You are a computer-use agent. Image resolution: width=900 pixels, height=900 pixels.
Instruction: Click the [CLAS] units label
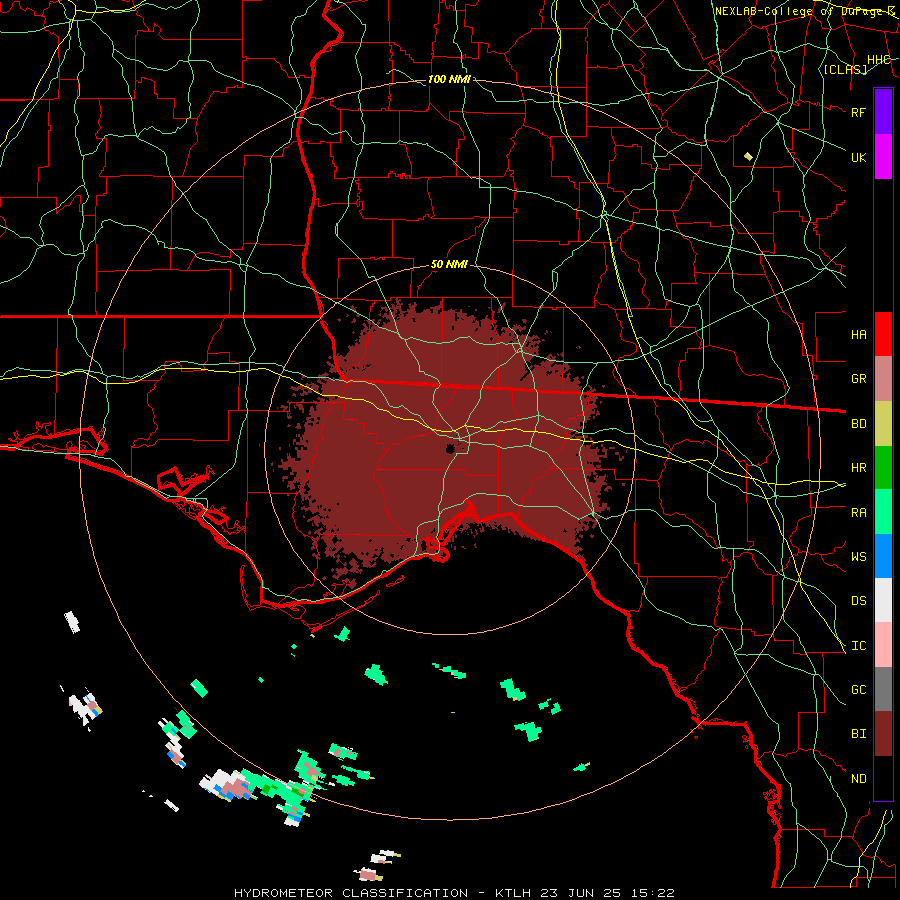(x=845, y=69)
